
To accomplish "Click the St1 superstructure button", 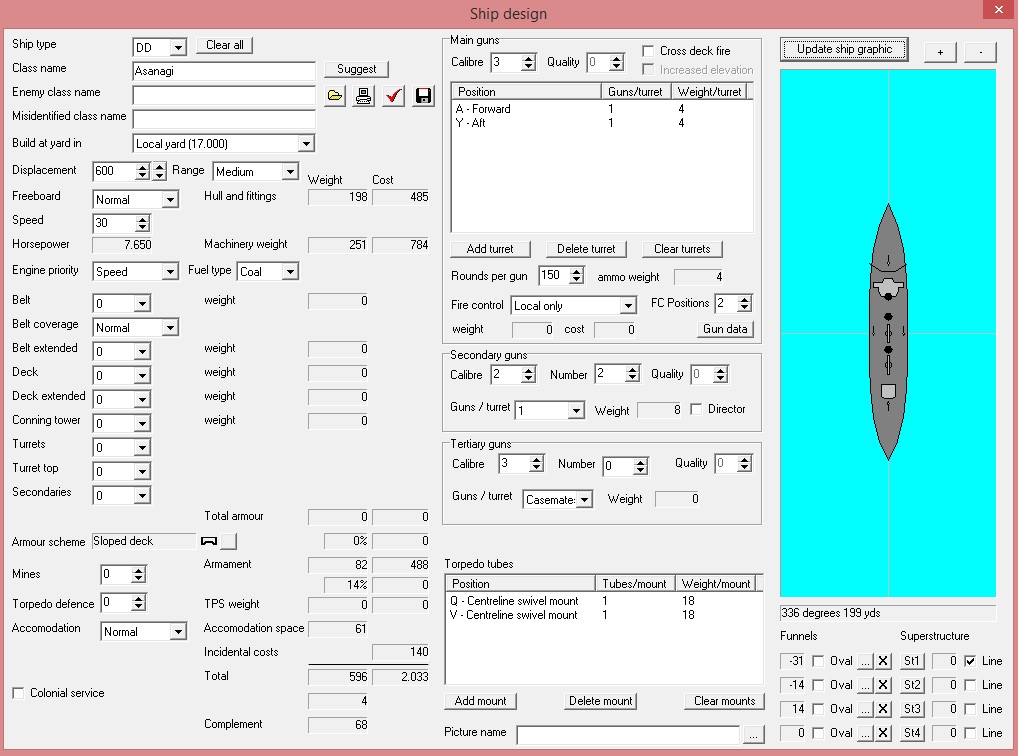I will point(912,661).
